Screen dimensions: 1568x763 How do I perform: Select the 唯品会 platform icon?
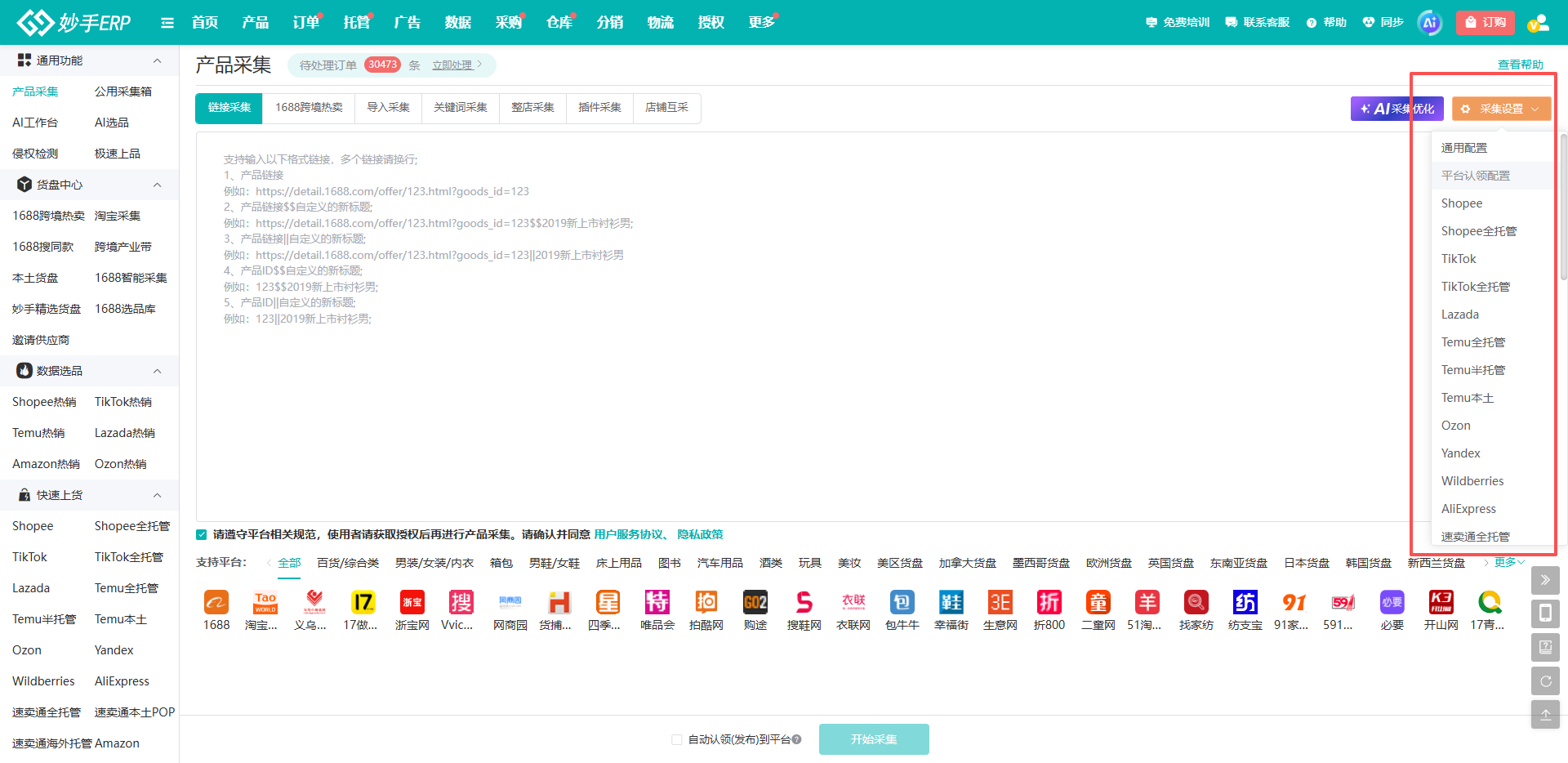657,603
